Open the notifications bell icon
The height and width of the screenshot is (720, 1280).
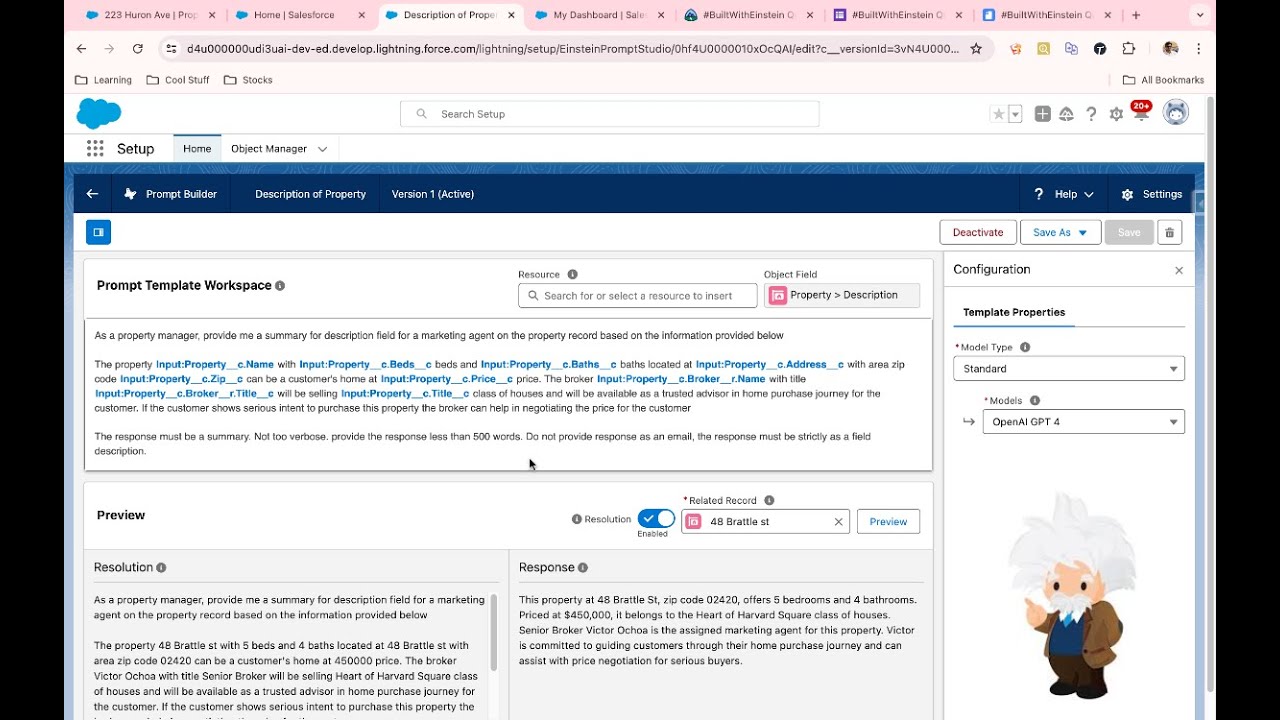[x=1141, y=113]
